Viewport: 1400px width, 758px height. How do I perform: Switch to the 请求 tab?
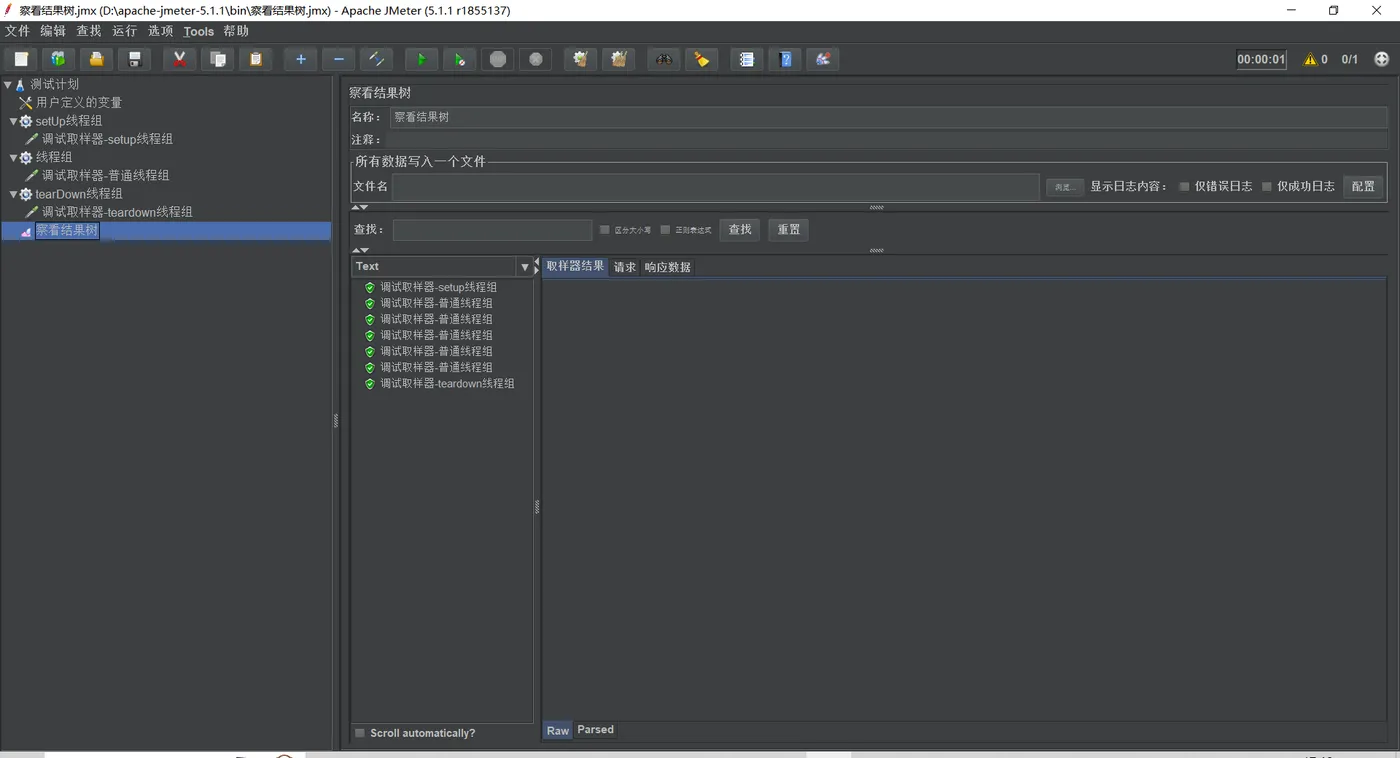(x=625, y=267)
